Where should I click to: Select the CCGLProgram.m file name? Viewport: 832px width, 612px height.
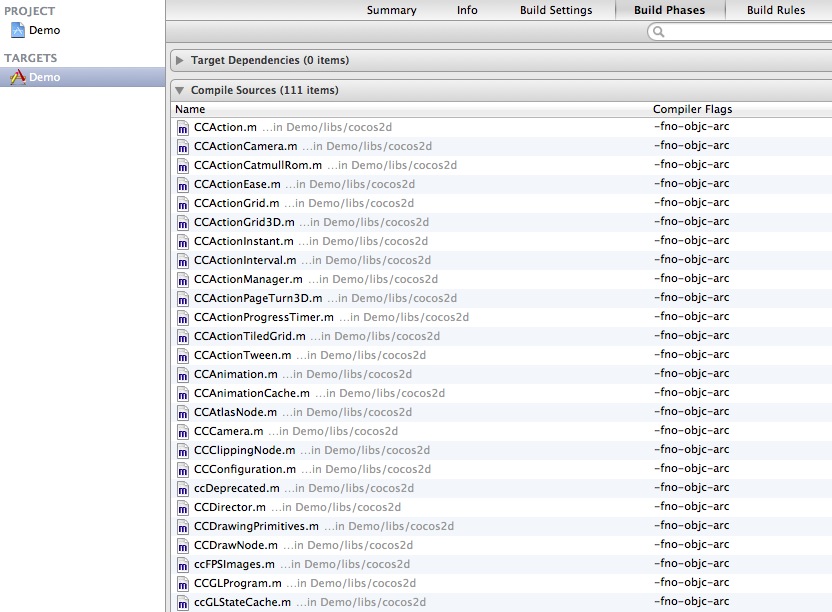(238, 583)
